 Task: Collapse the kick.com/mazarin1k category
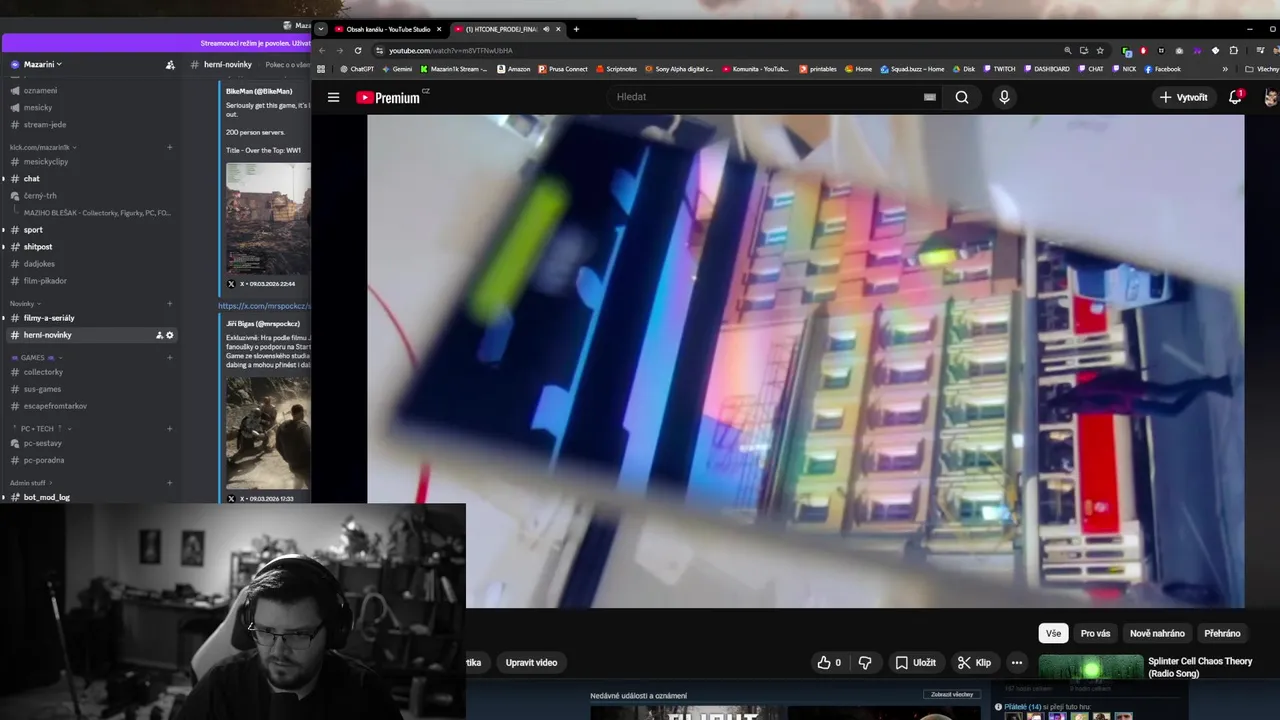click(x=43, y=147)
